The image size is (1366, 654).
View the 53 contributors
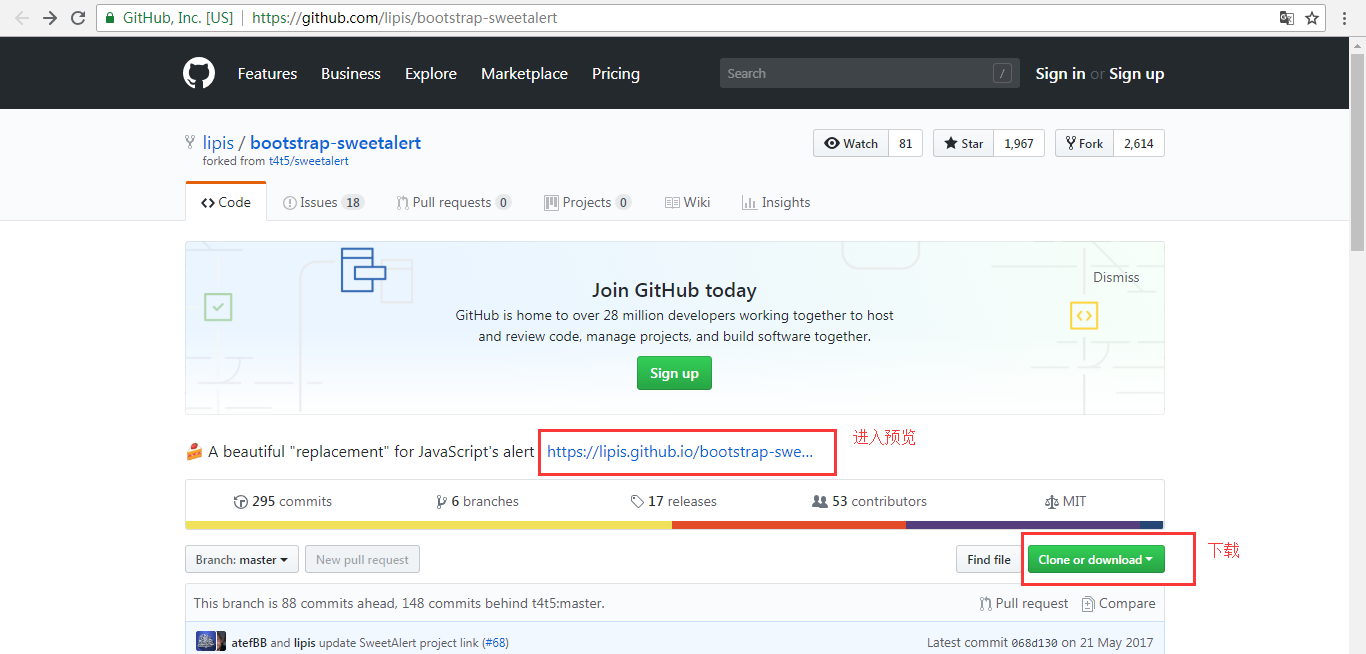tap(870, 502)
